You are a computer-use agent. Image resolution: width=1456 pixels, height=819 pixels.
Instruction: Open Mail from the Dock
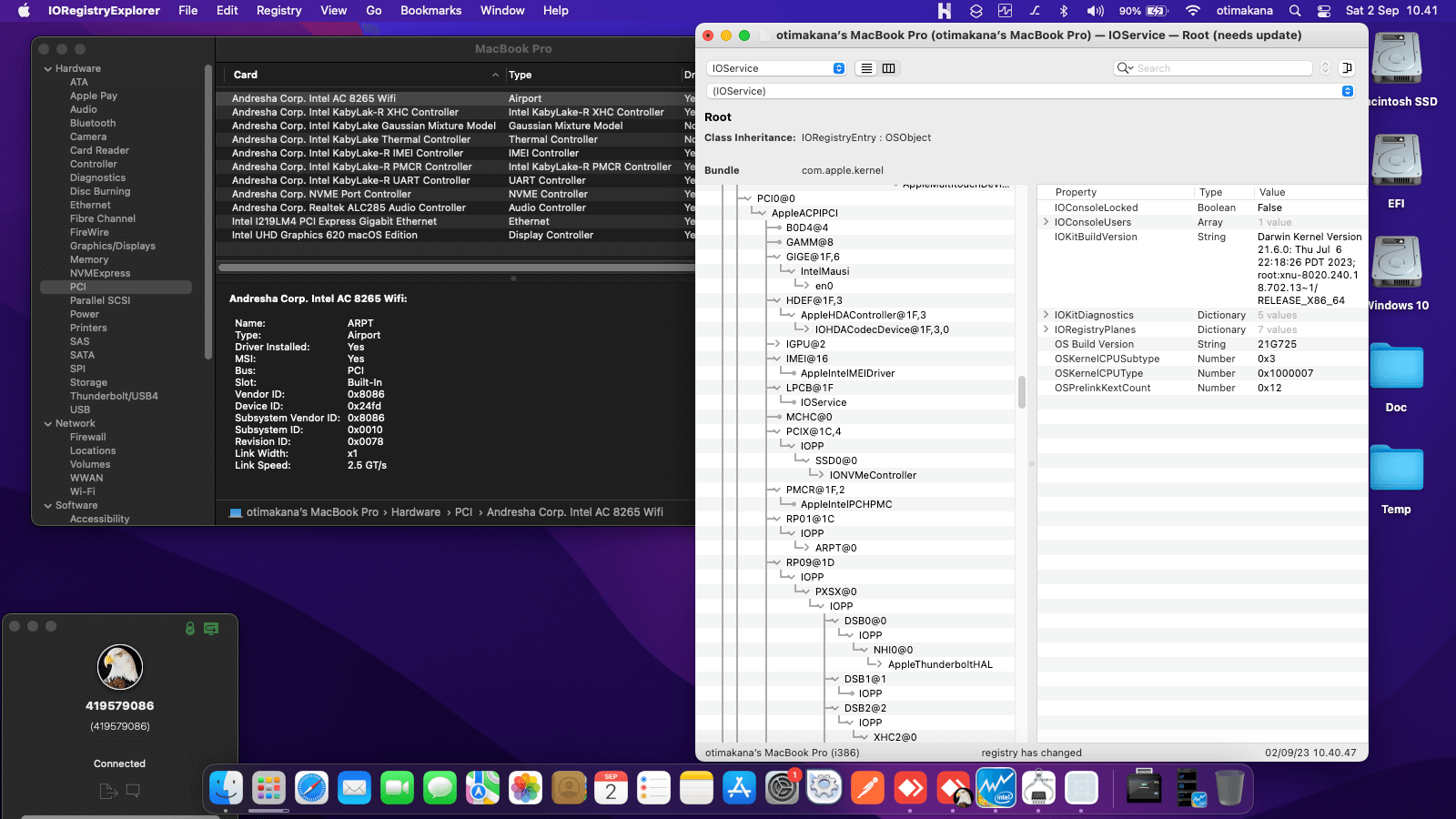[354, 788]
